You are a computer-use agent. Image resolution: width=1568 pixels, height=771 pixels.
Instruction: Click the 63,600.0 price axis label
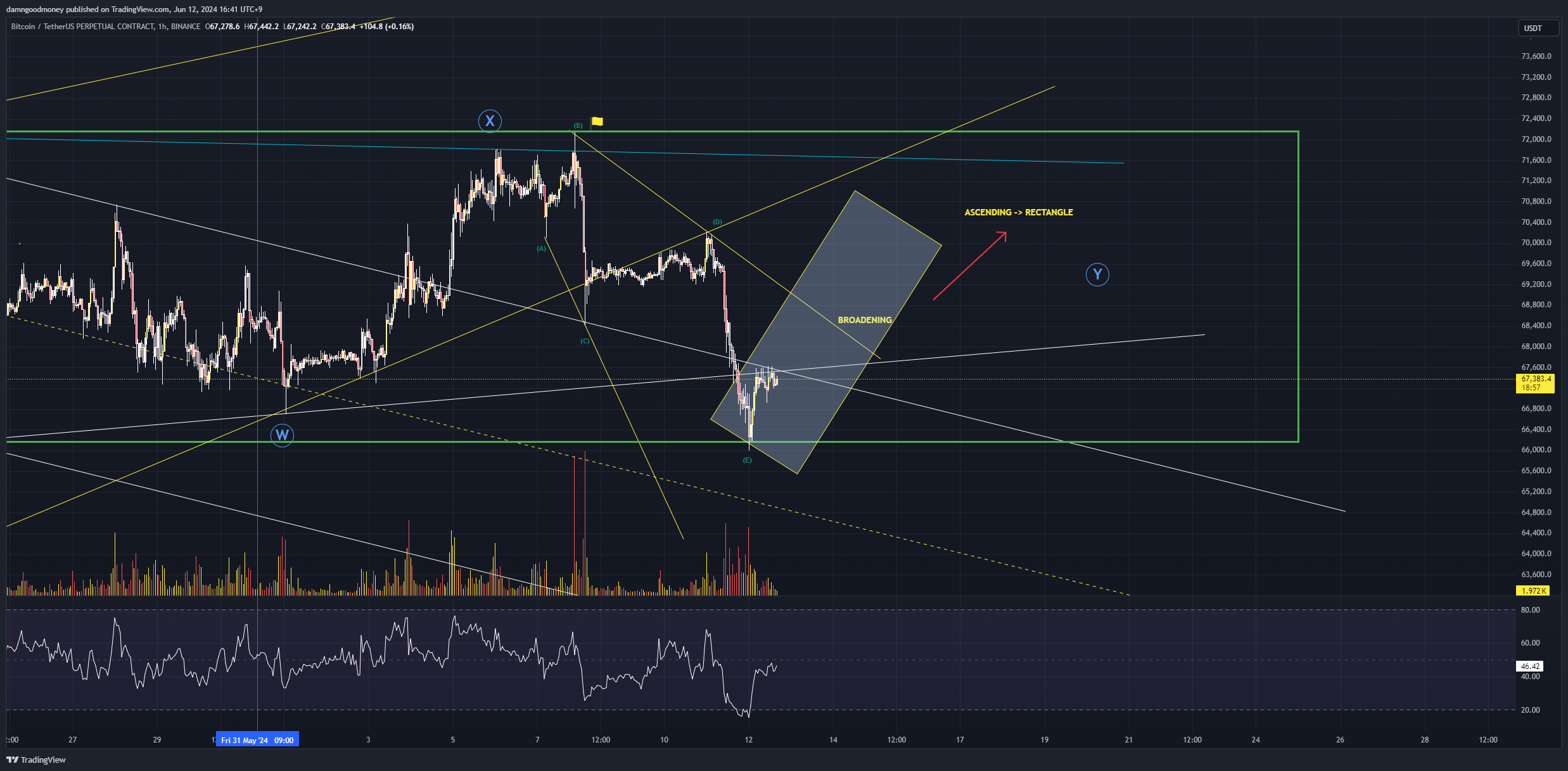[1536, 575]
